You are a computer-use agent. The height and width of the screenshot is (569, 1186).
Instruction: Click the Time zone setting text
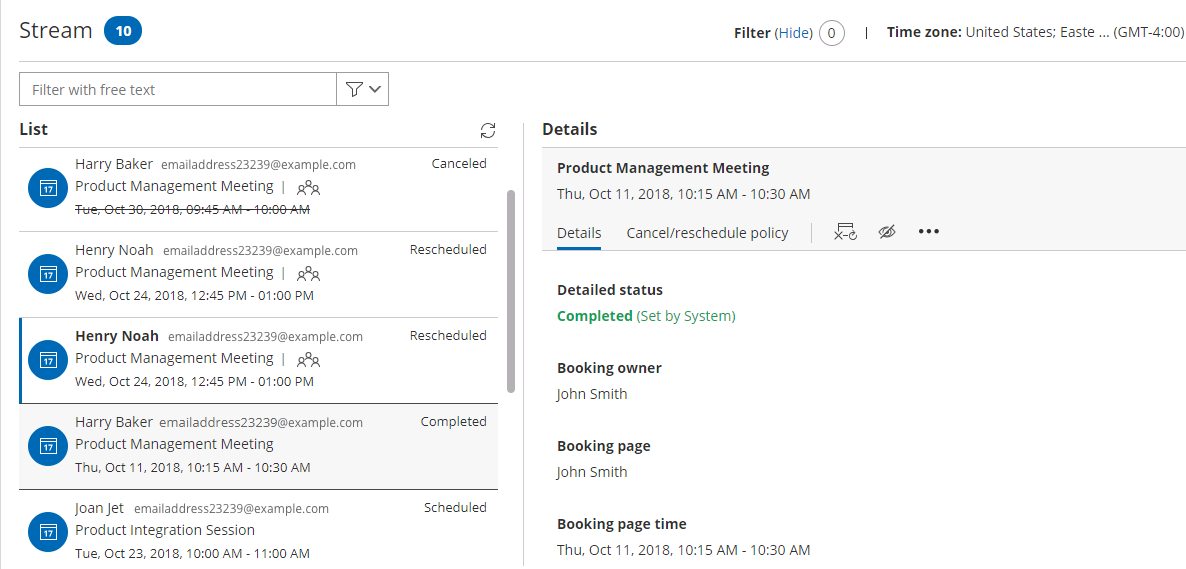[1034, 32]
